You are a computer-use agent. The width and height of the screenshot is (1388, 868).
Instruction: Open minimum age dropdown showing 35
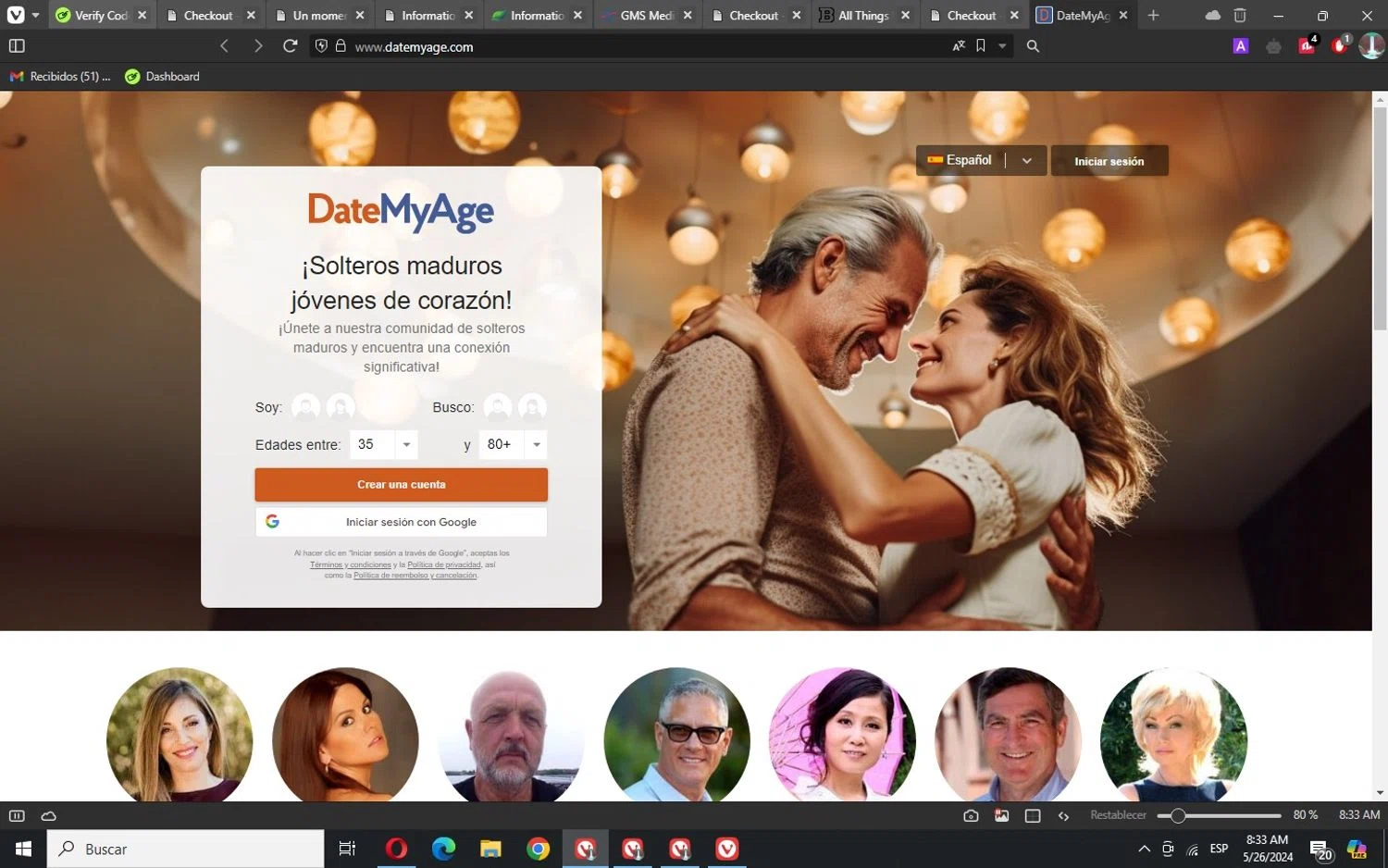[383, 444]
